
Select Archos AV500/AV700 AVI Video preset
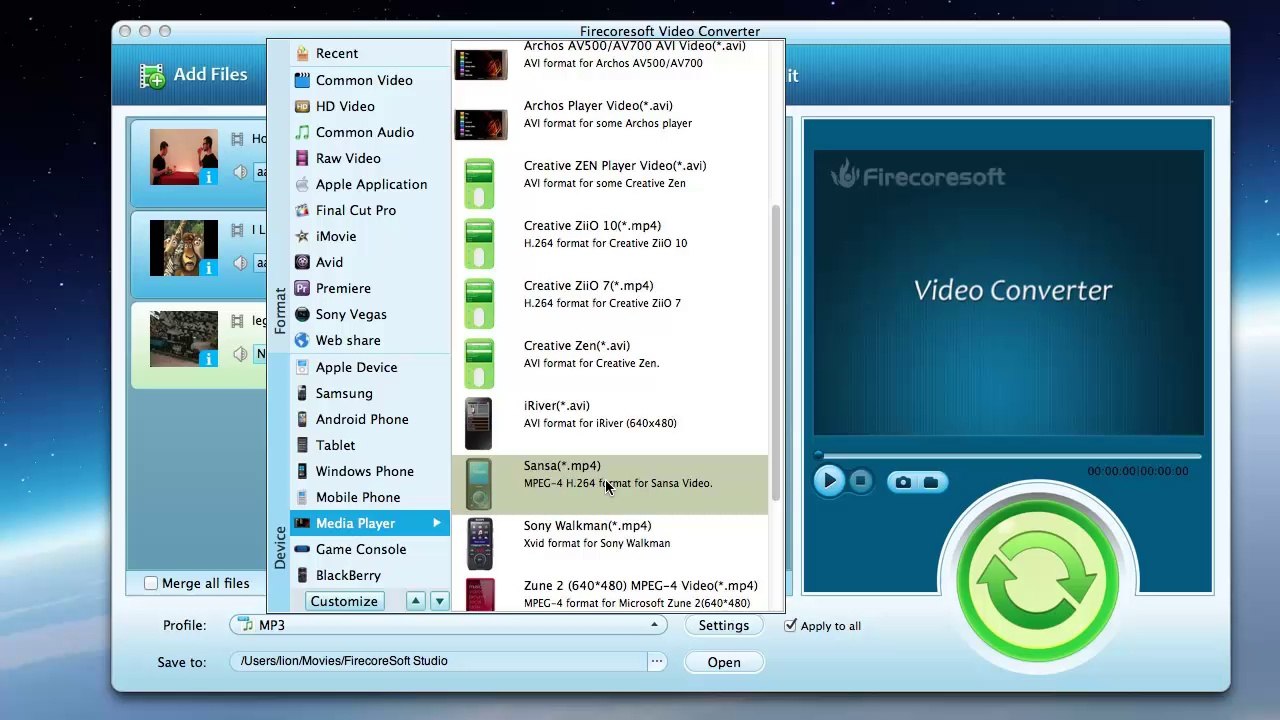pyautogui.click(x=610, y=60)
